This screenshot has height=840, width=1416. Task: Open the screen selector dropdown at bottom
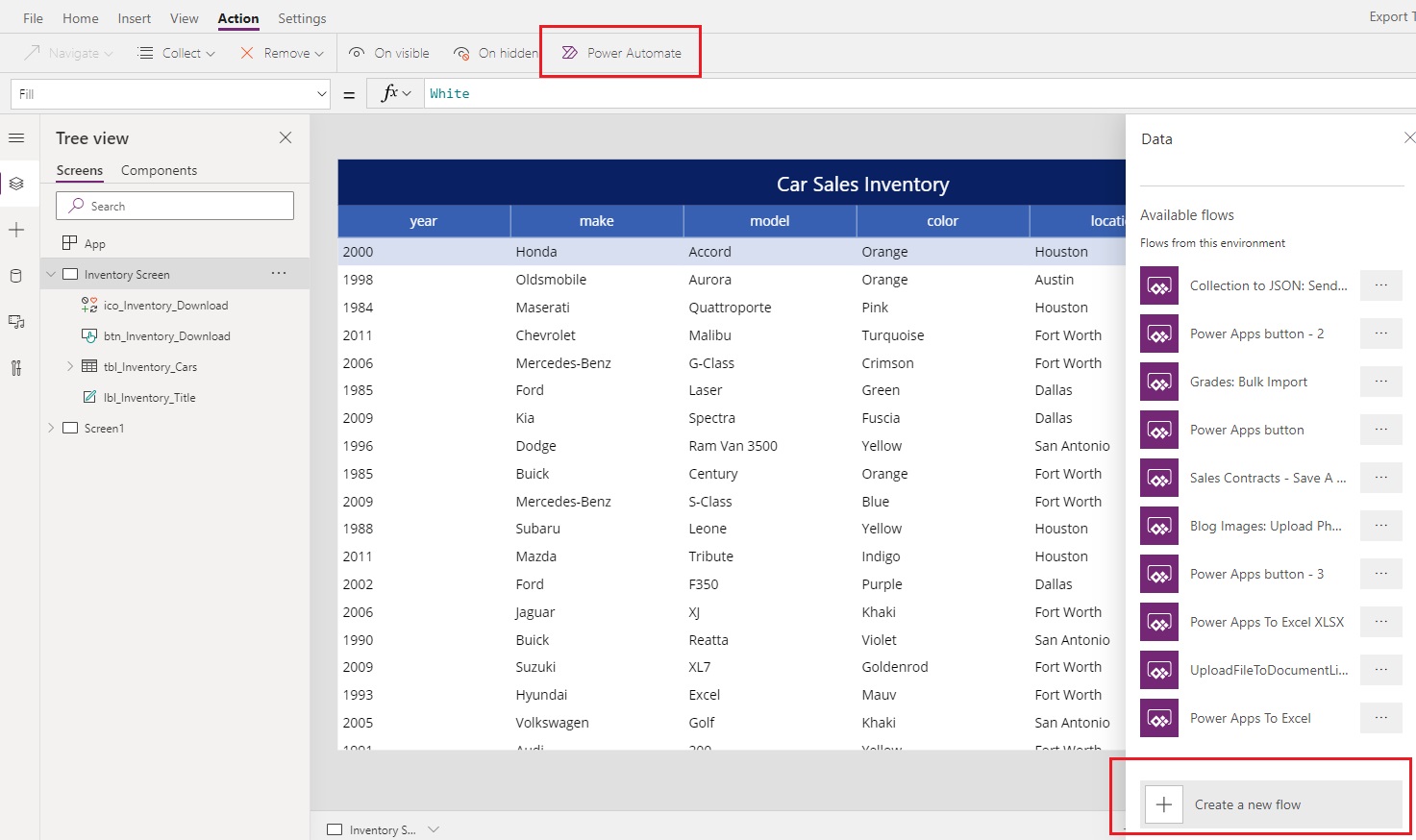(x=434, y=828)
